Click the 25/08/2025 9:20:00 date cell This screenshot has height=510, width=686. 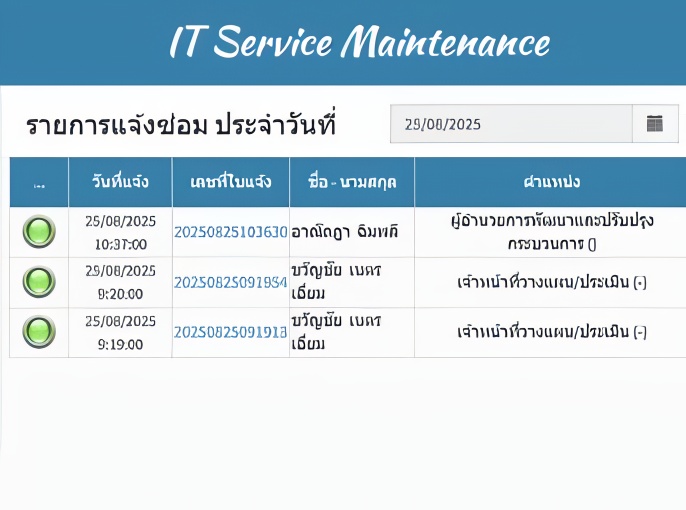point(120,282)
